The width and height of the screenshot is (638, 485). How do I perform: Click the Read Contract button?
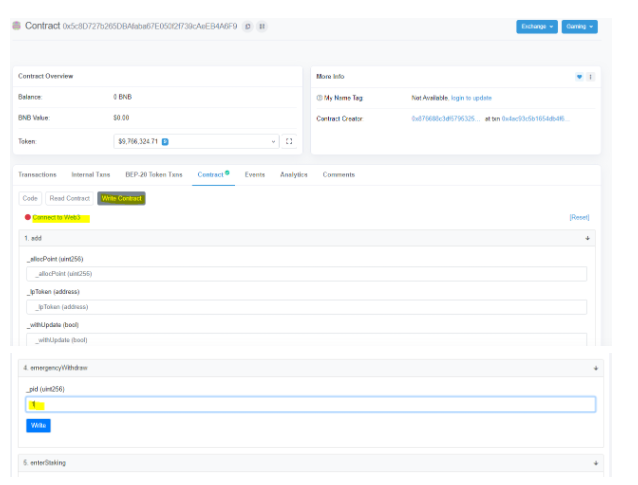click(70, 198)
